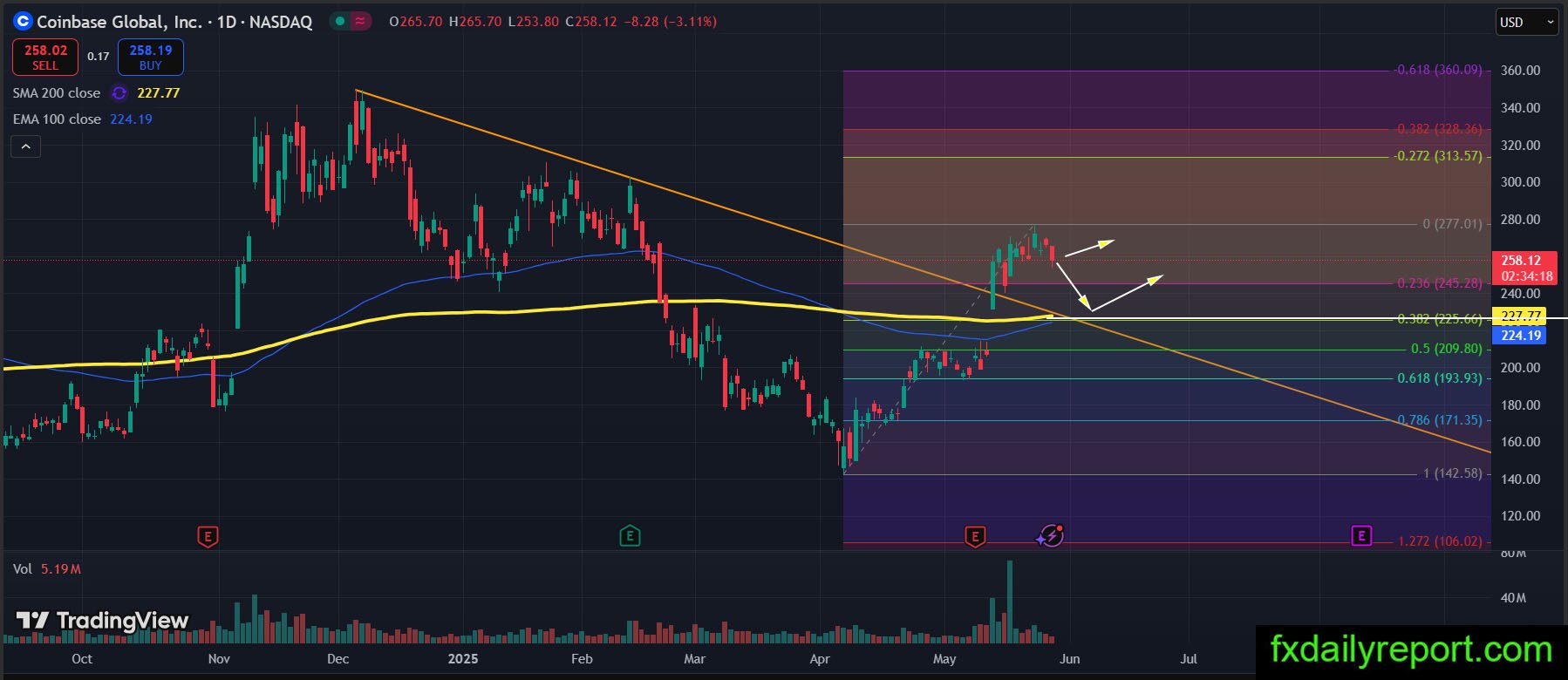Click the Coinbase logo icon

23,21
